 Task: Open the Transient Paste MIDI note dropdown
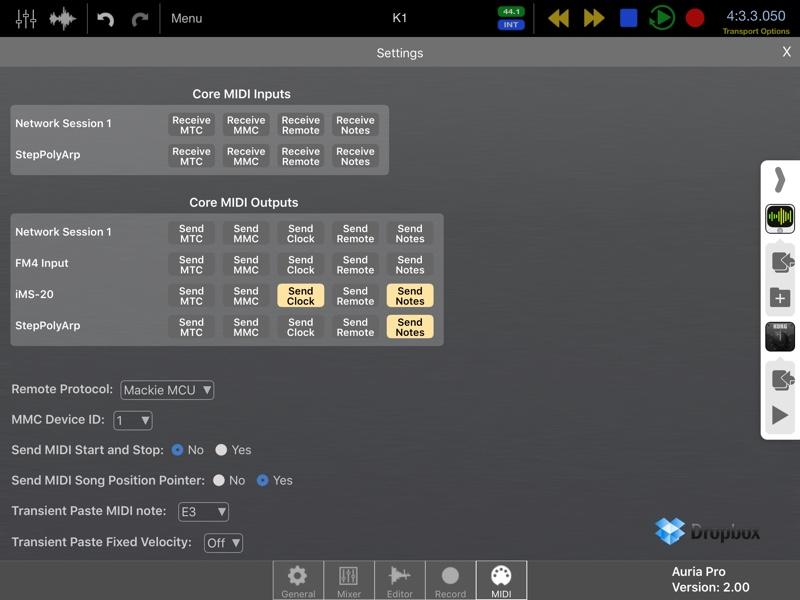204,512
